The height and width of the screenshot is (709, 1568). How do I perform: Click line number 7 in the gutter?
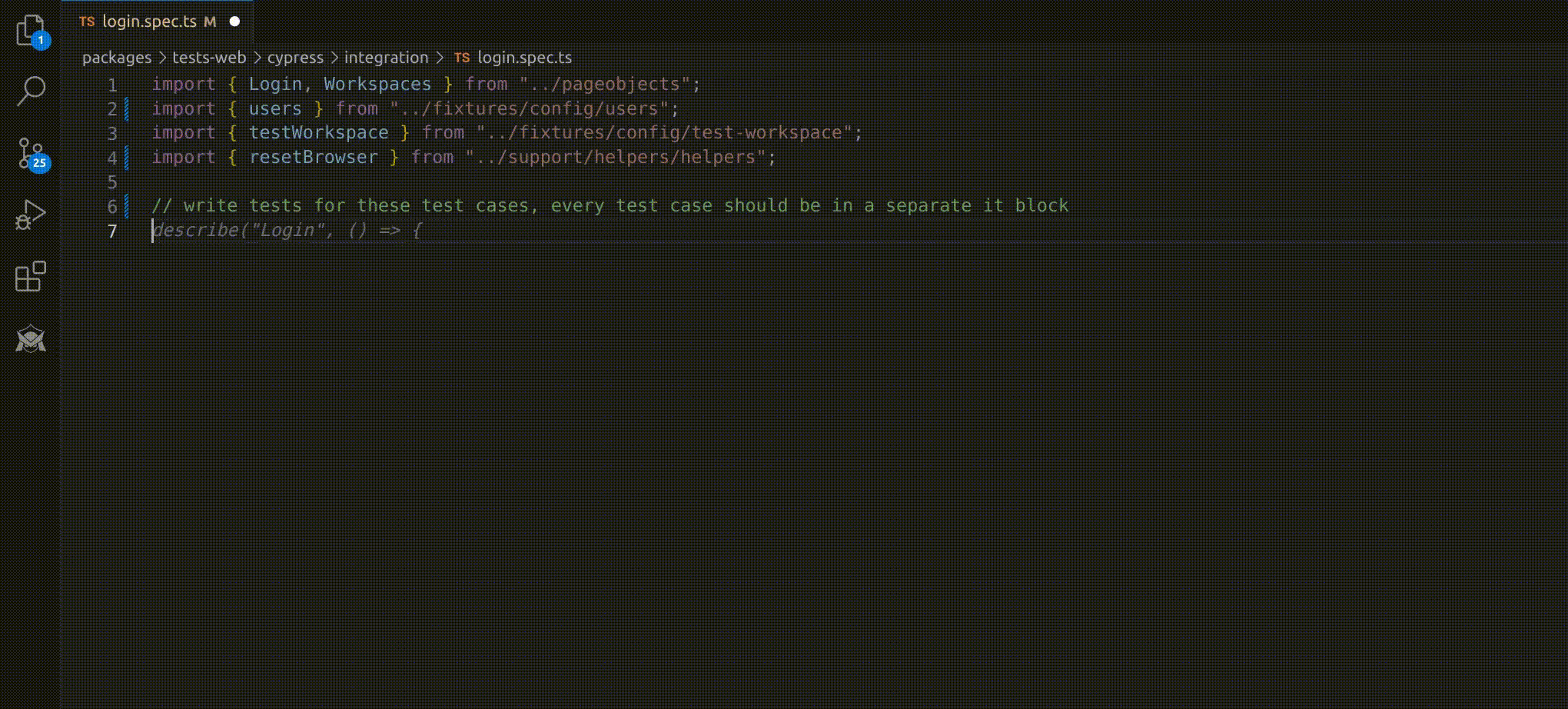112,231
